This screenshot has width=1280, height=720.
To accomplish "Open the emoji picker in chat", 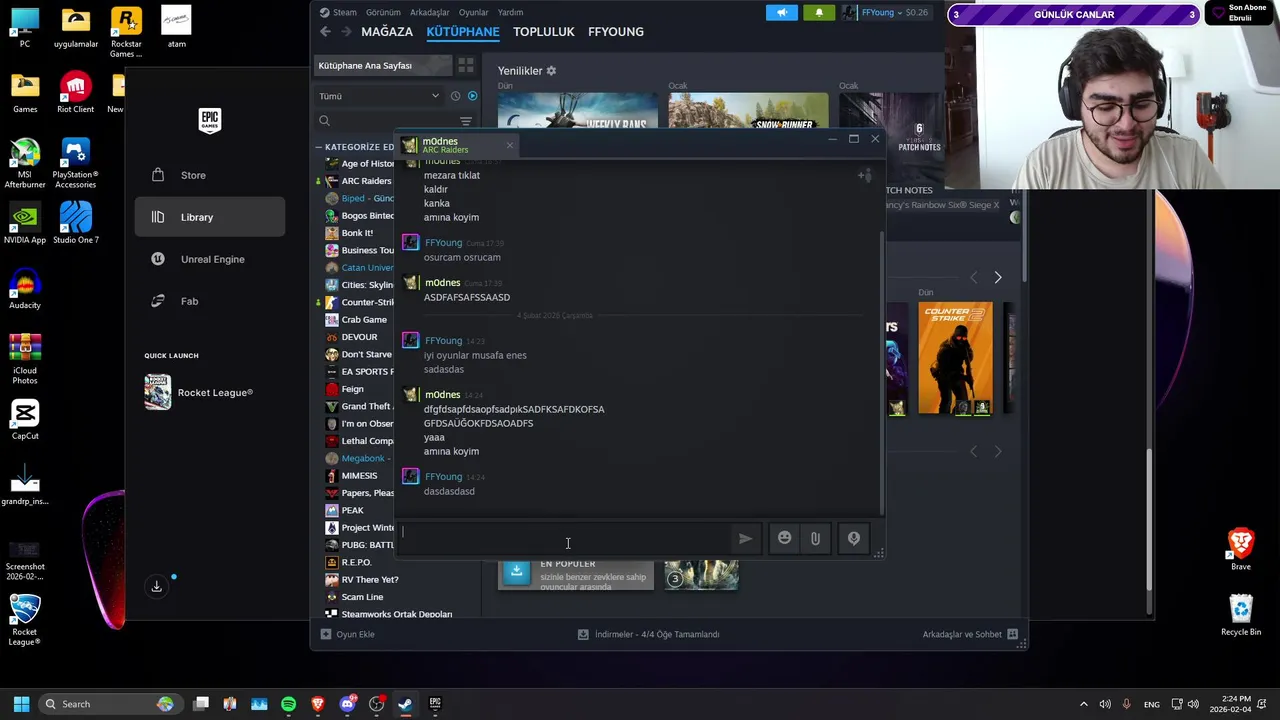I will click(x=785, y=538).
